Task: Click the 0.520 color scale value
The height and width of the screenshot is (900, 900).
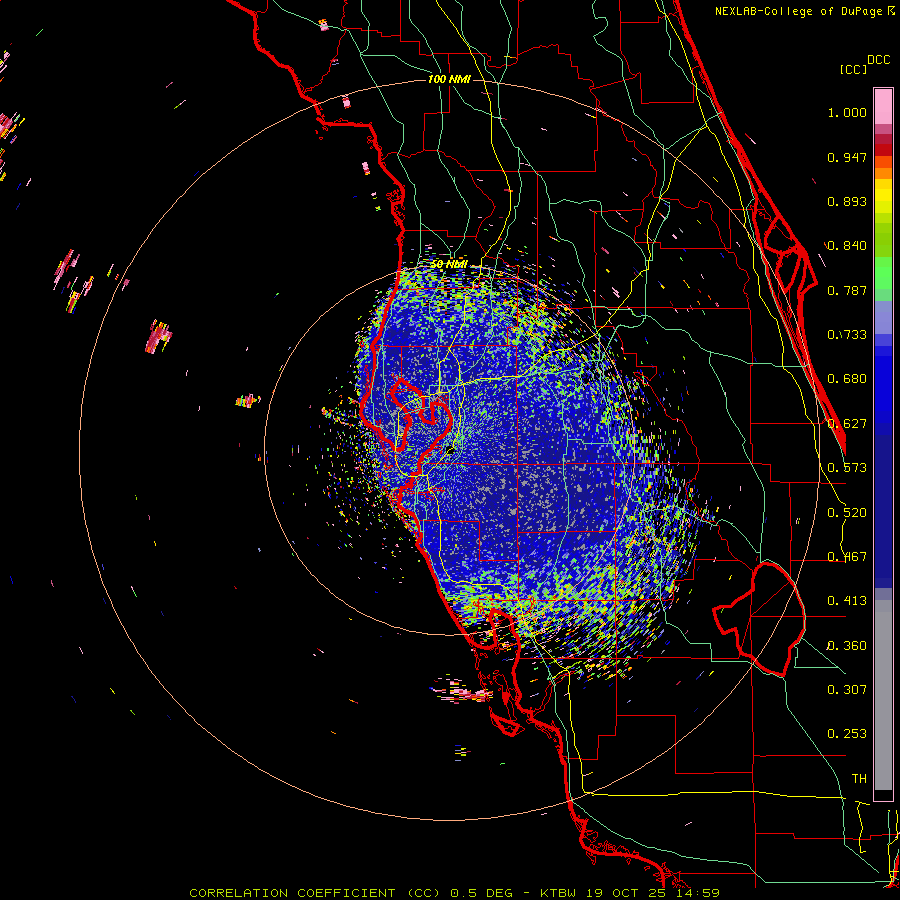Action: (847, 513)
